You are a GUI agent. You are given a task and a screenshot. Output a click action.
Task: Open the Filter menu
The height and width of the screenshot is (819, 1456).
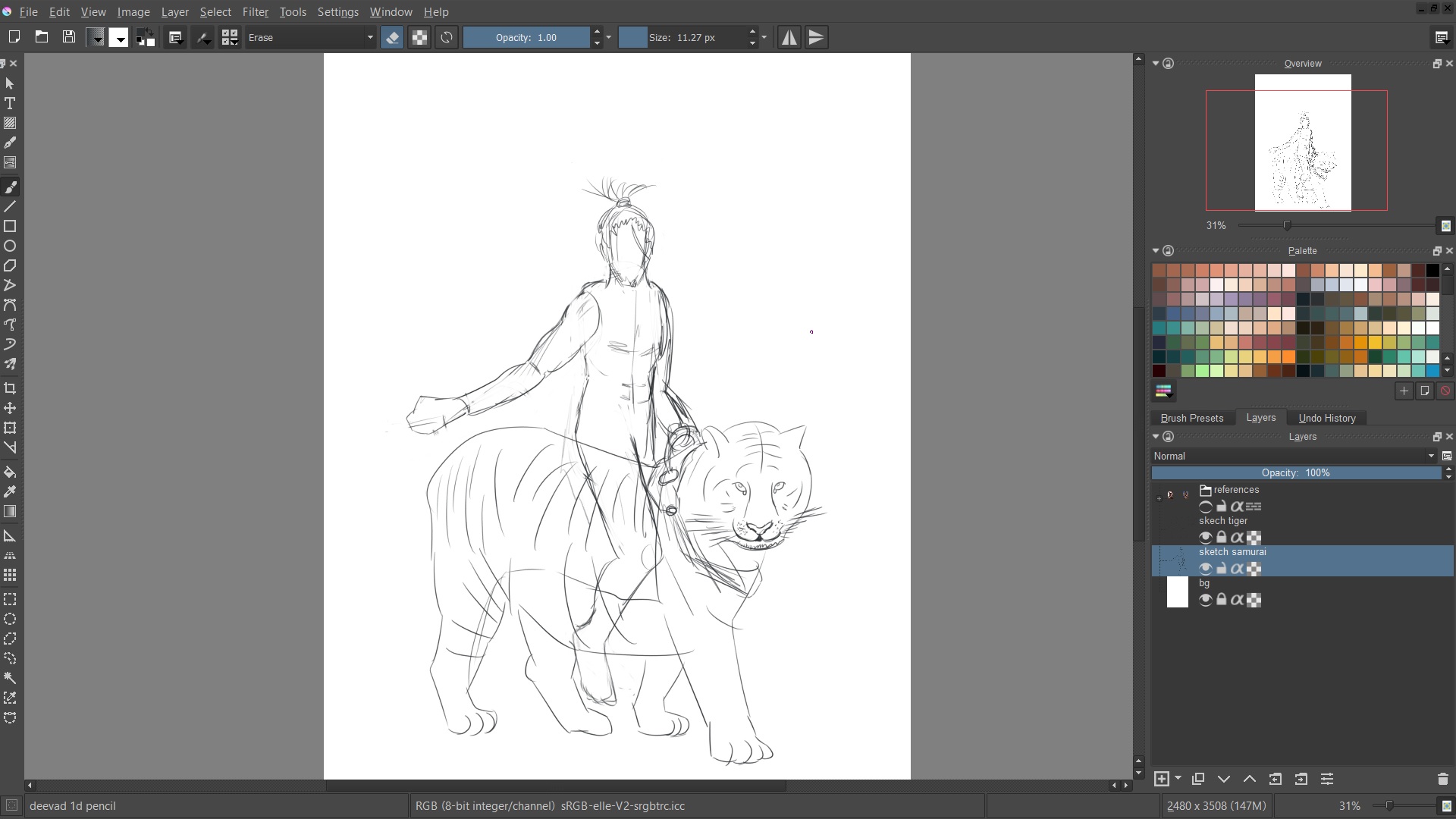(x=255, y=12)
